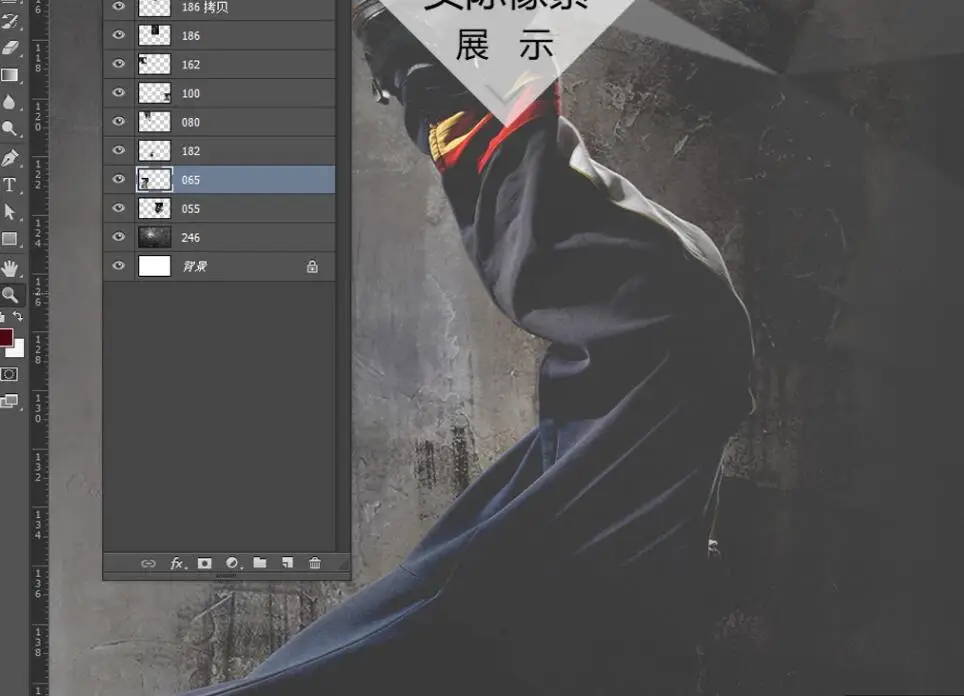964x696 pixels.
Task: Select the Eraser tool
Action: pos(10,49)
